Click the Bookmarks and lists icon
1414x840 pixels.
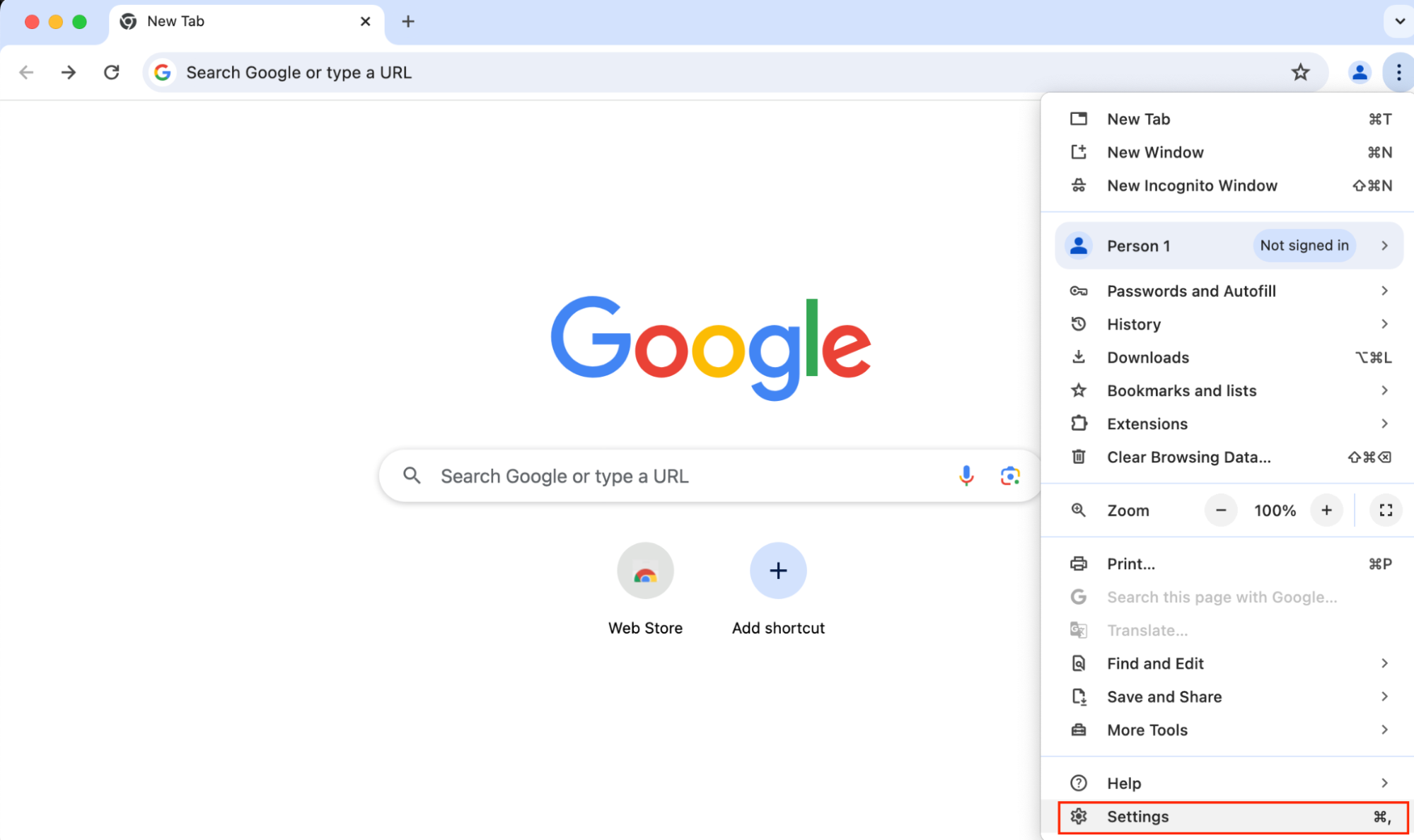(1079, 390)
